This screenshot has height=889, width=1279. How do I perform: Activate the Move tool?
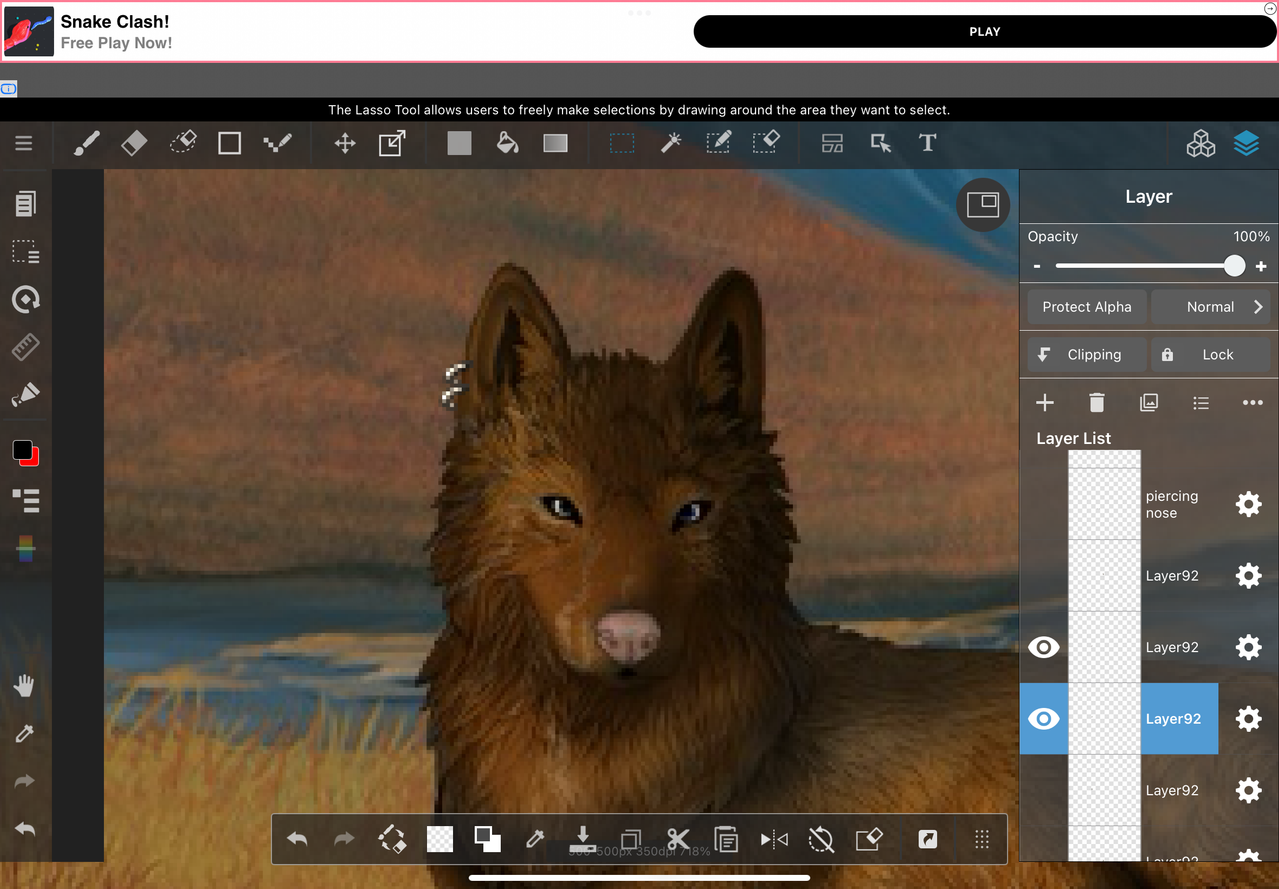coord(345,144)
